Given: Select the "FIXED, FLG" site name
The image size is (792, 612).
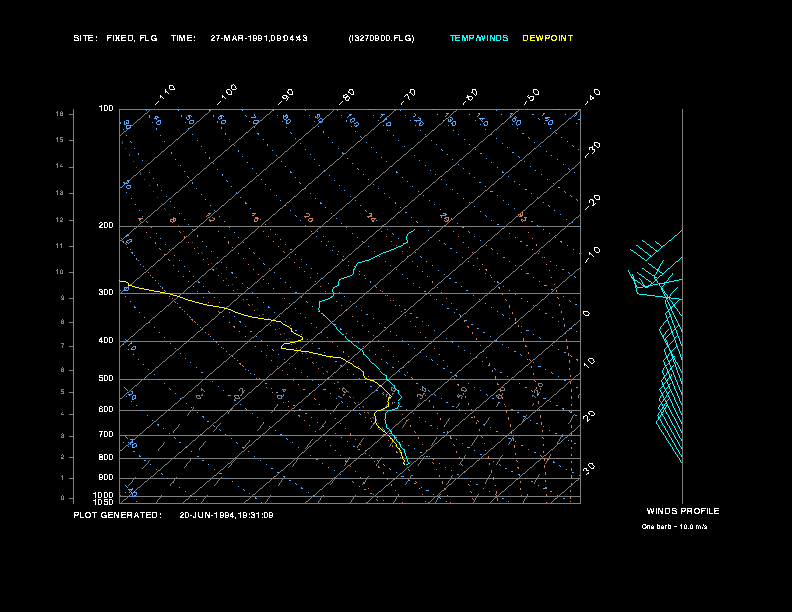Looking at the screenshot, I should point(132,38).
